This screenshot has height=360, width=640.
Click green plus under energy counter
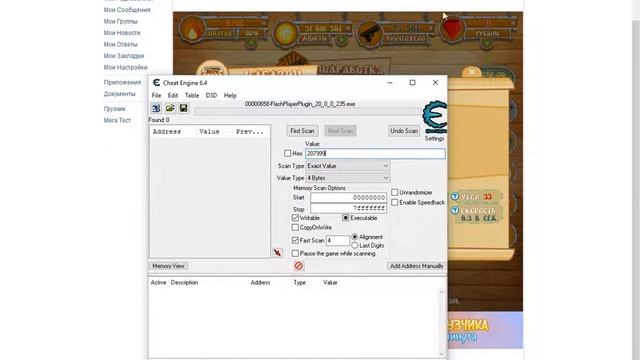250,42
